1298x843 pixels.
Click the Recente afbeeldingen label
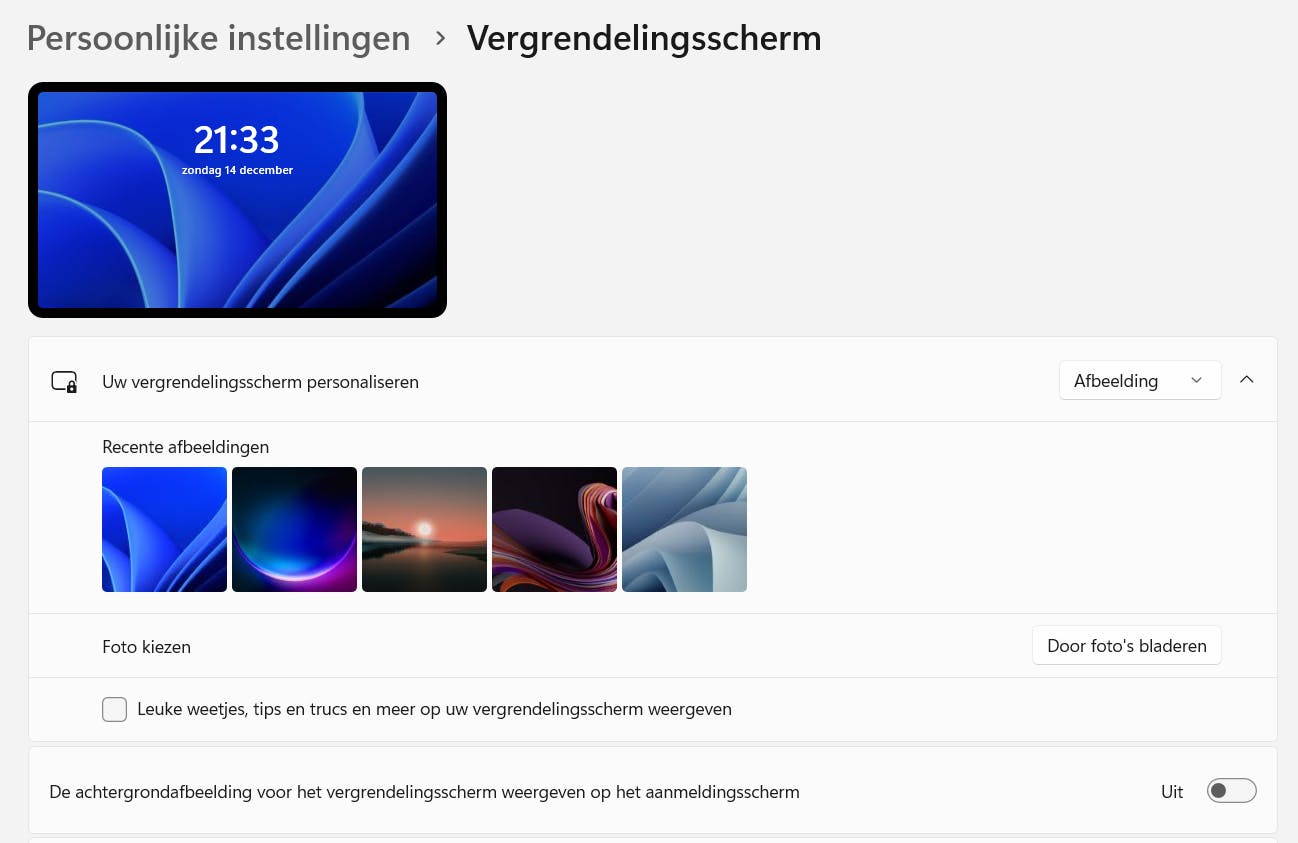185,447
